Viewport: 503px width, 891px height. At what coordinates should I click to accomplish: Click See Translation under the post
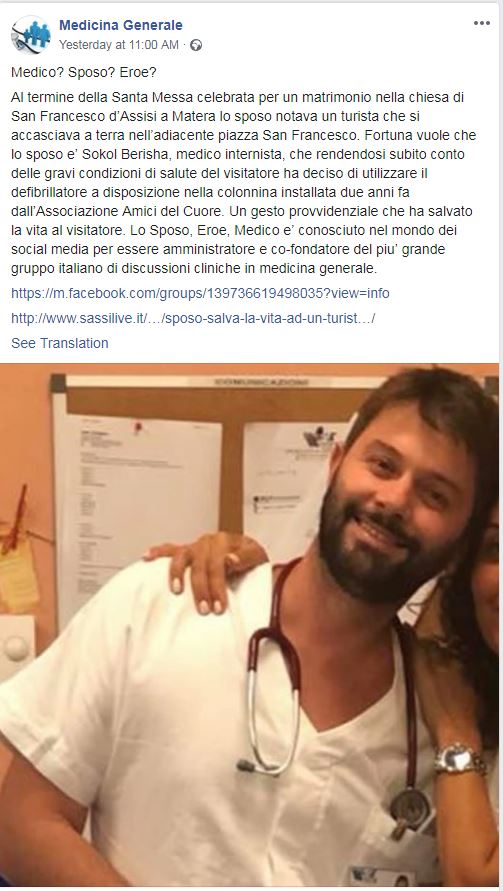60,343
